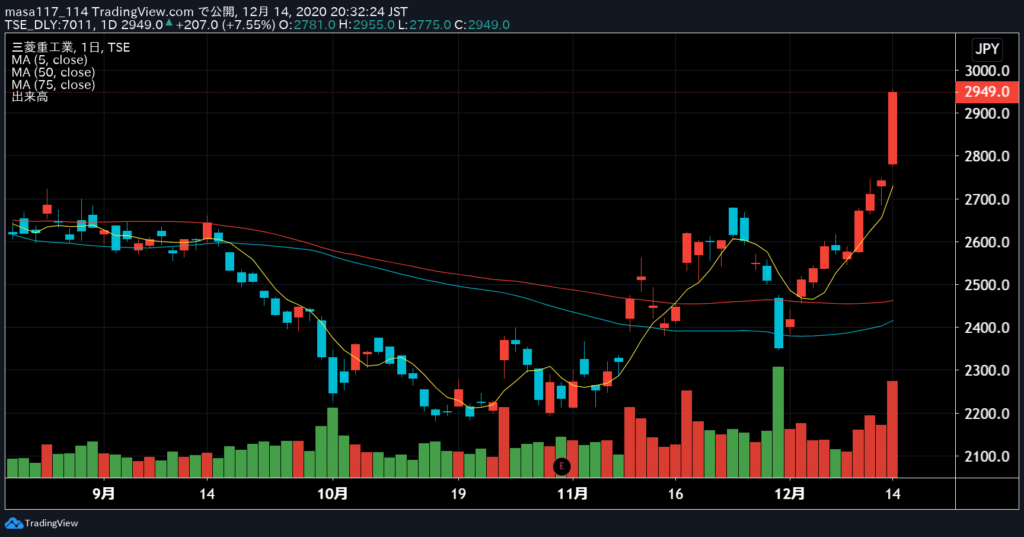1024x537 pixels.
Task: Click the +207.0 (+7.55%) change value
Action: tap(225, 25)
